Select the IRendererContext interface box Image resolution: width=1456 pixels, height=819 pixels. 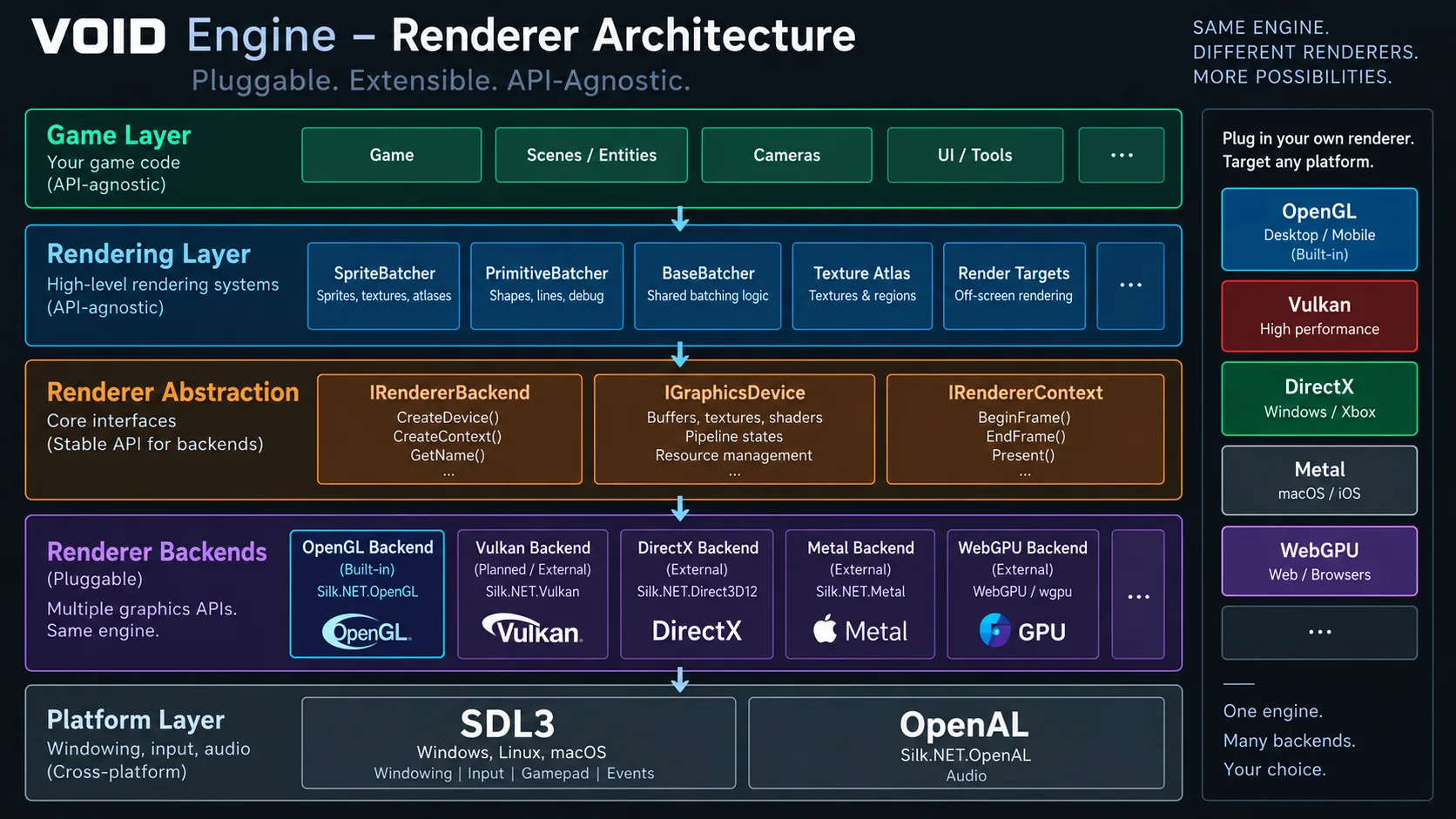pos(1025,429)
